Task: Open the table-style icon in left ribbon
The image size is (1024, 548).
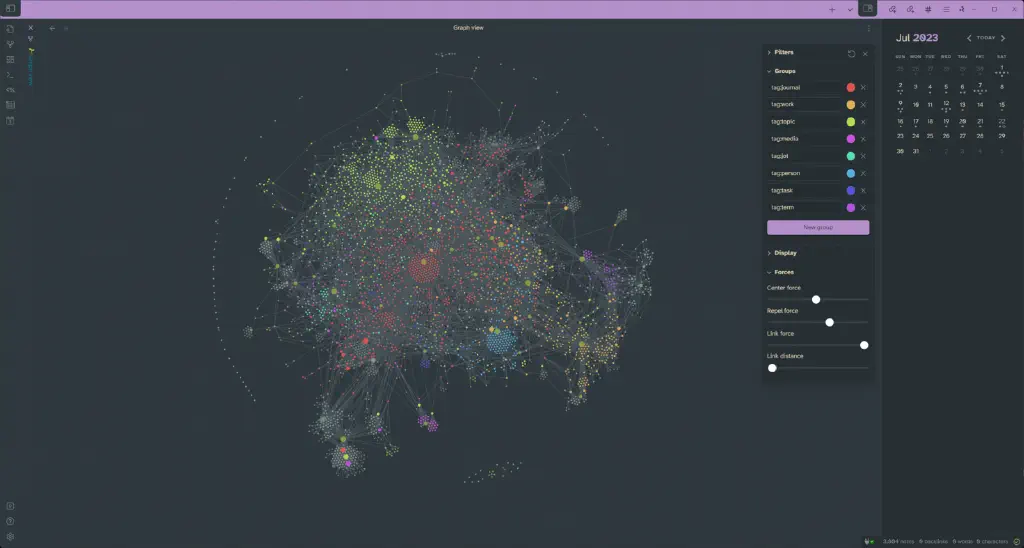Action: pyautogui.click(x=10, y=105)
